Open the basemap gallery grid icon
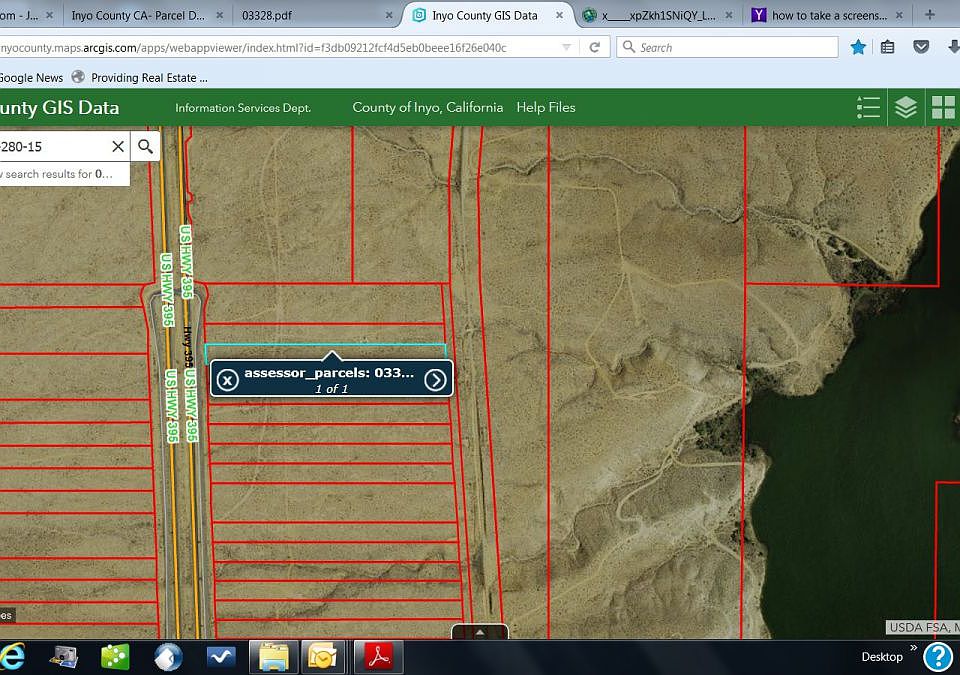The height and width of the screenshot is (675, 960). point(943,108)
